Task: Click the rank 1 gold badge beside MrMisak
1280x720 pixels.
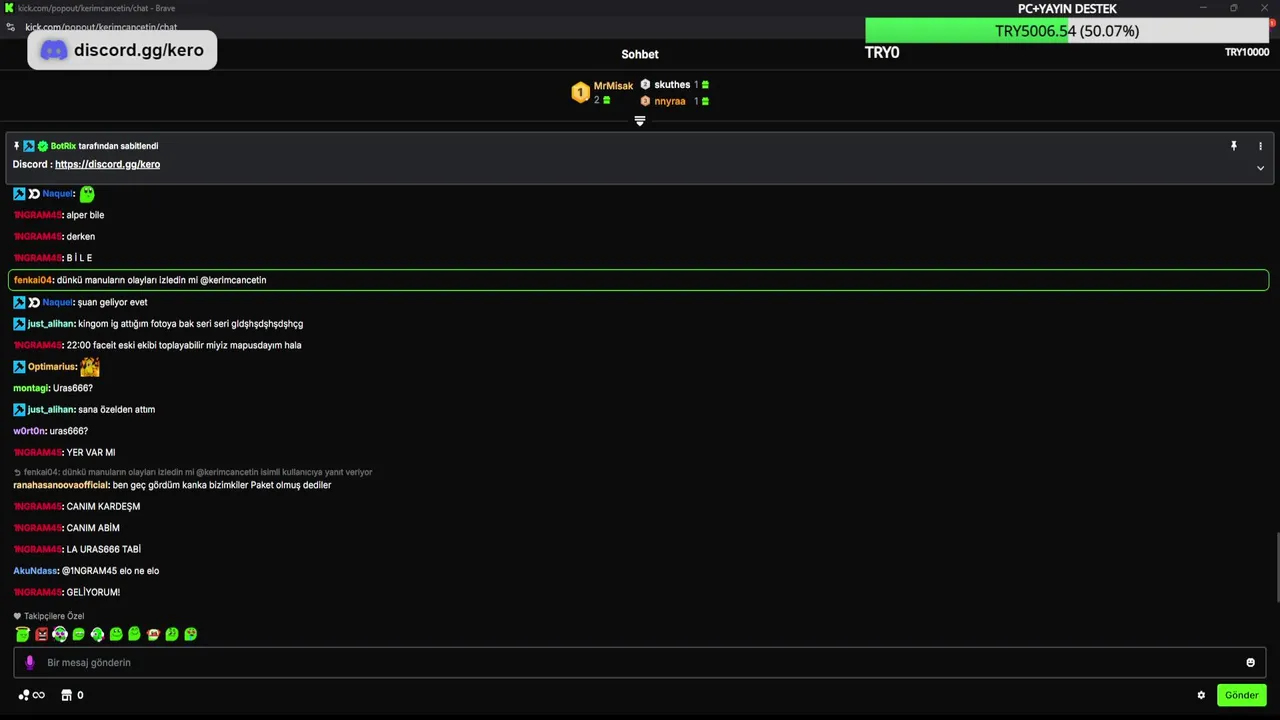Action: click(580, 93)
